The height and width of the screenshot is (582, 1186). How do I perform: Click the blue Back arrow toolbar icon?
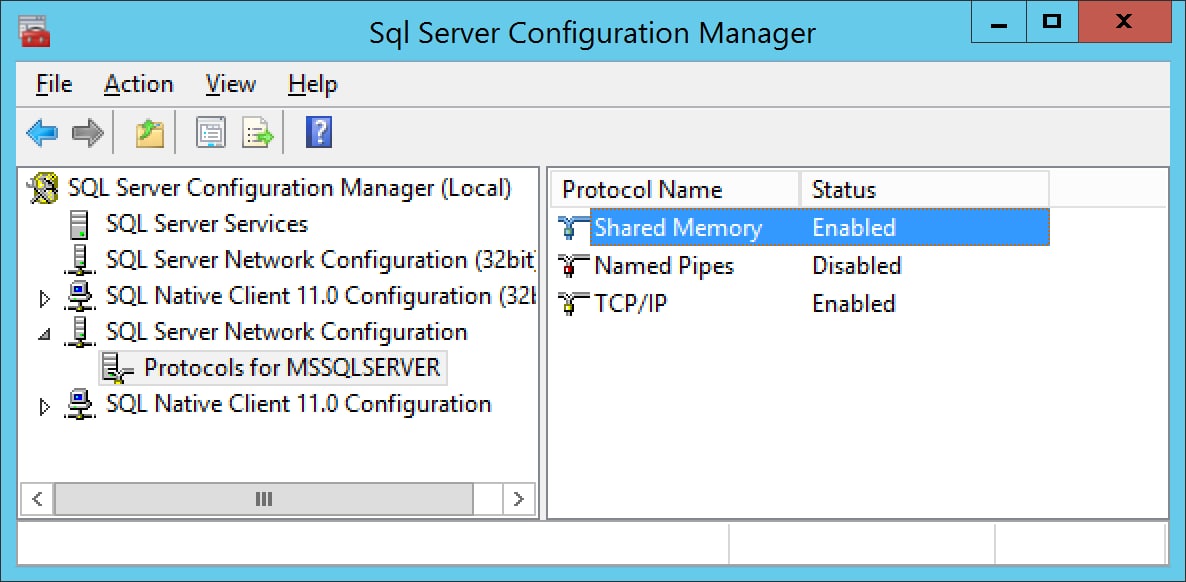(x=42, y=134)
